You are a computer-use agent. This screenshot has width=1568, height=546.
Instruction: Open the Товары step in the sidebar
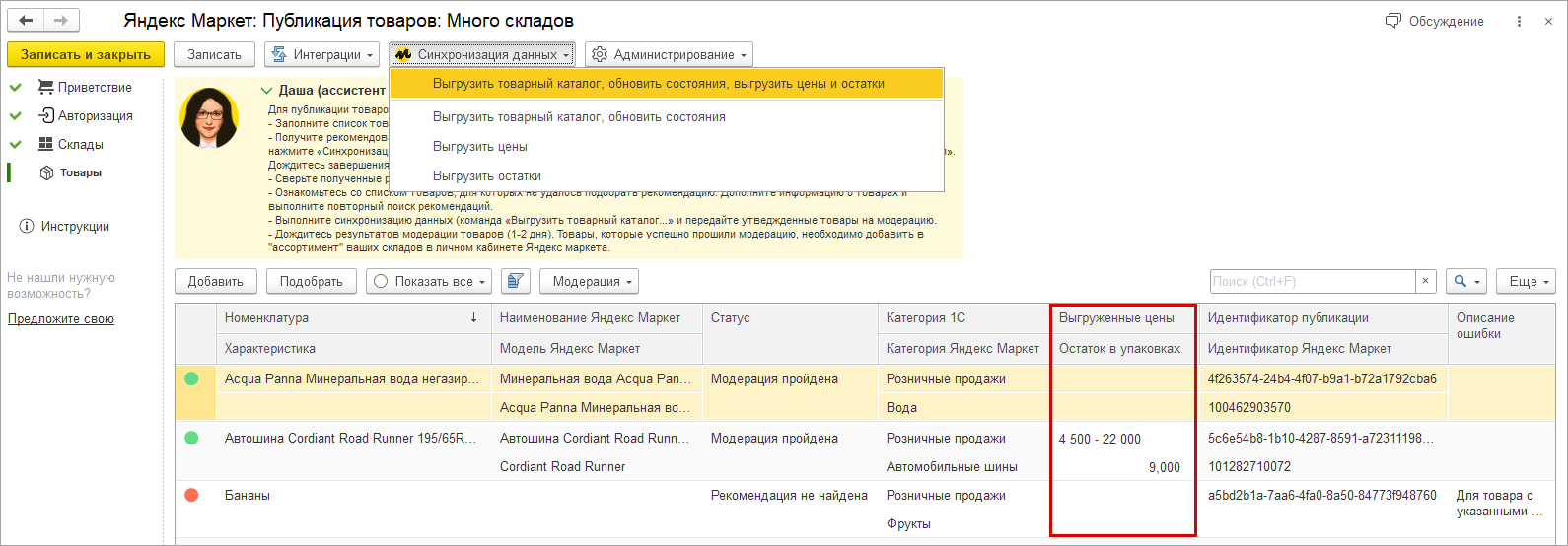tap(80, 172)
